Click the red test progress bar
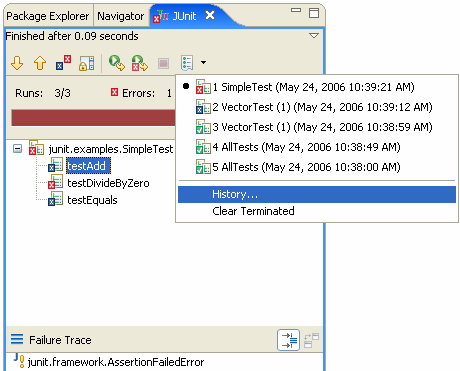The width and height of the screenshot is (460, 371). 93,118
